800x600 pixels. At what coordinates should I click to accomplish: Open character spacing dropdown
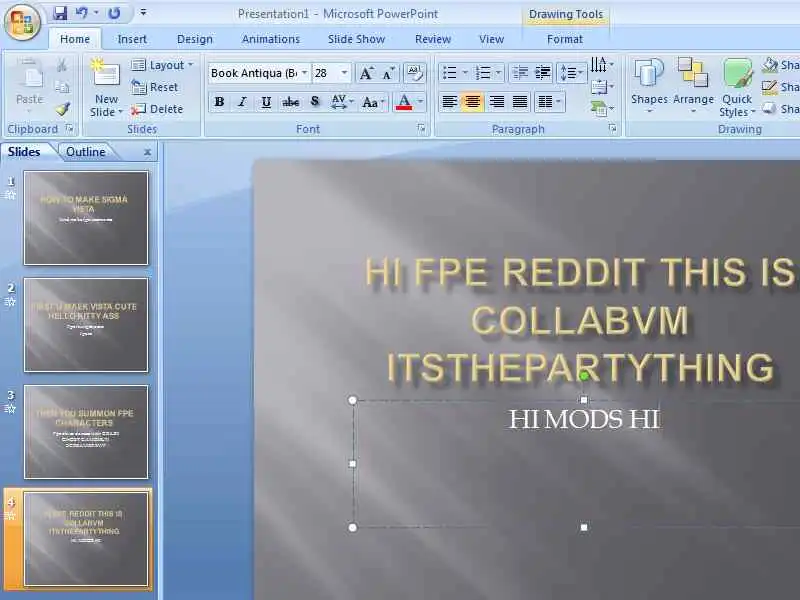coord(342,102)
